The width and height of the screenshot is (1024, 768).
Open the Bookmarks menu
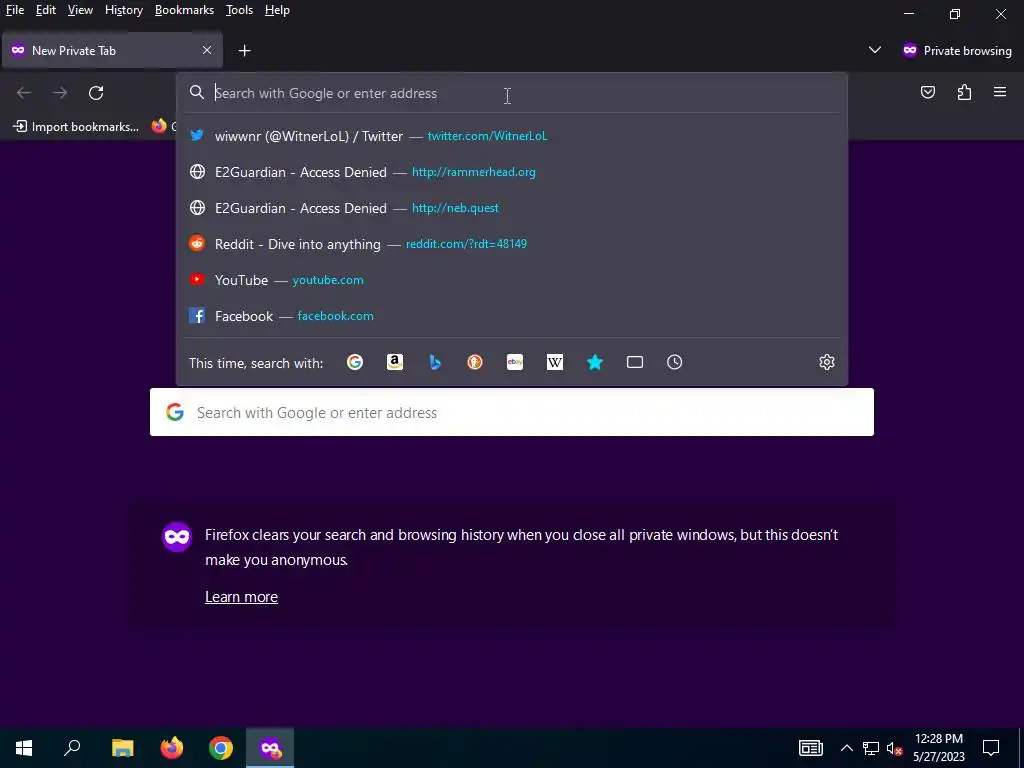click(x=184, y=10)
